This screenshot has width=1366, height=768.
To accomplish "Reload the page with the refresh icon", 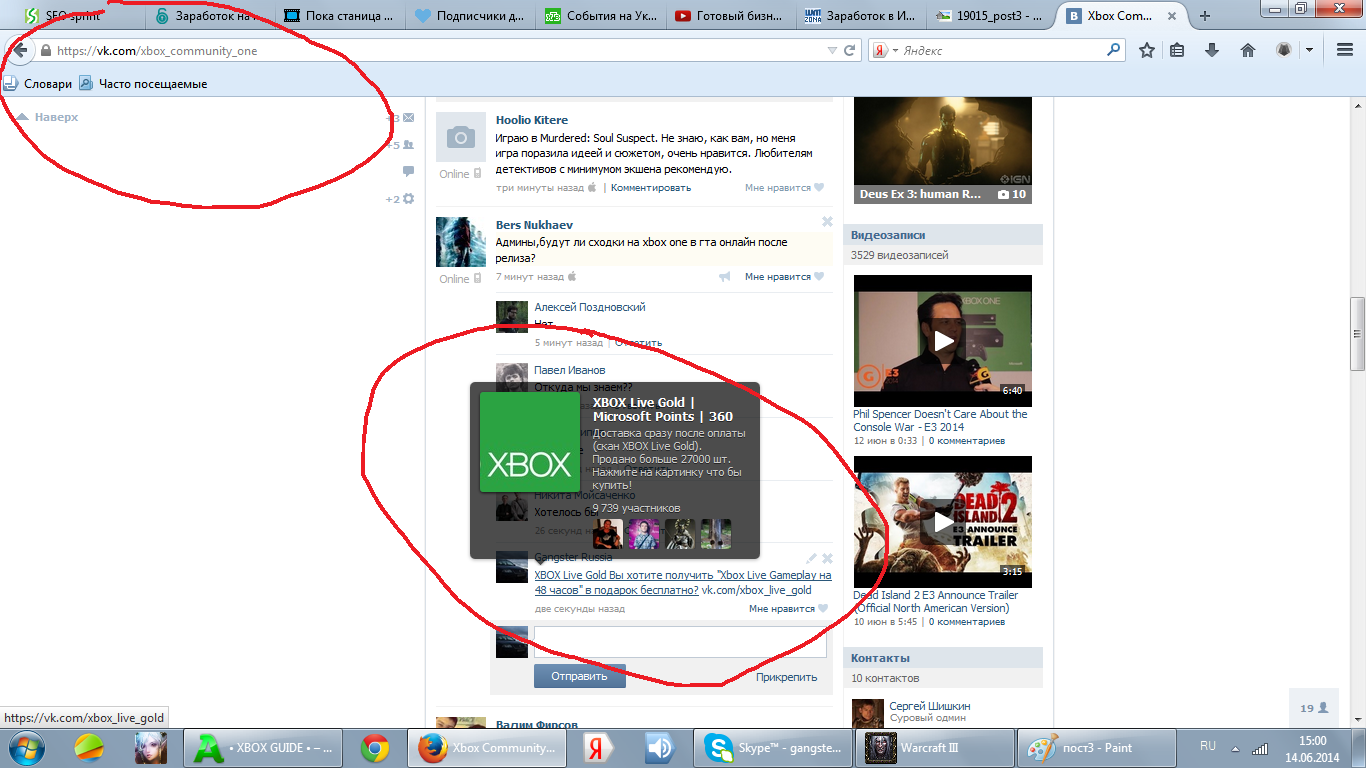I will coord(850,50).
